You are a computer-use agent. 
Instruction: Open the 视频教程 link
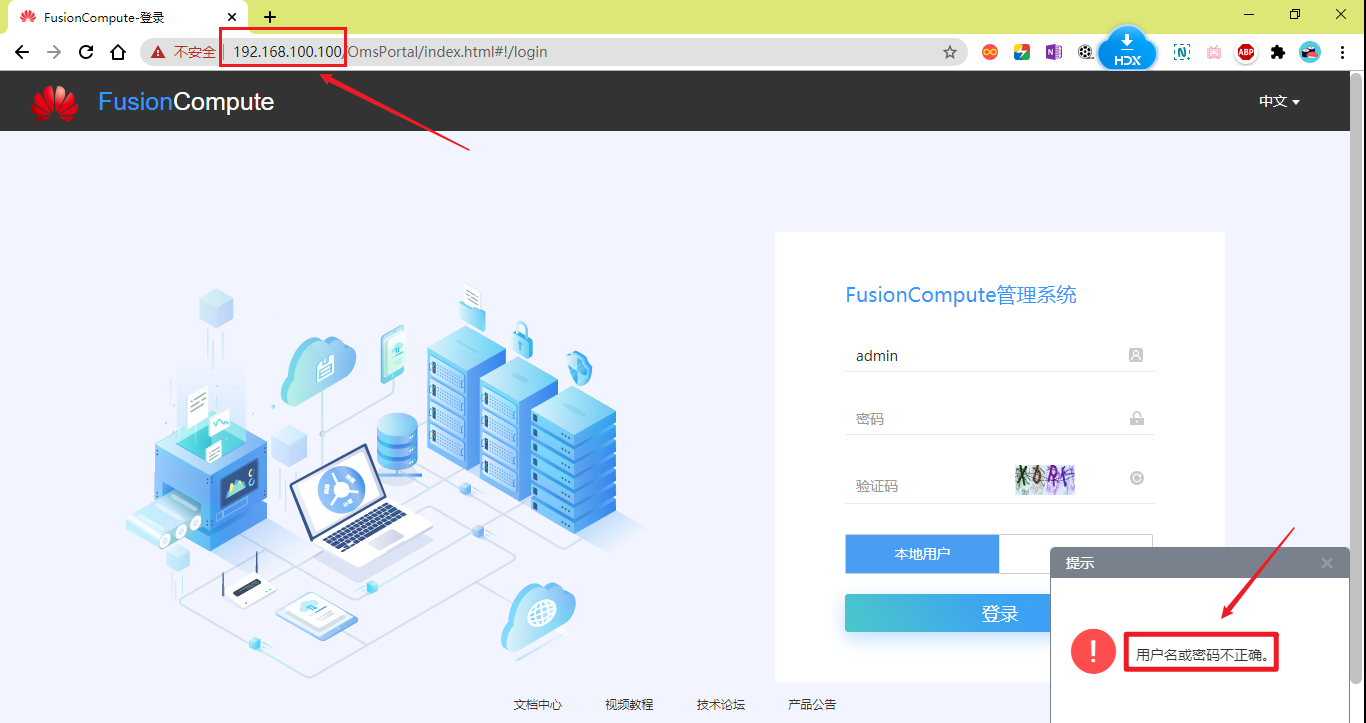(629, 704)
